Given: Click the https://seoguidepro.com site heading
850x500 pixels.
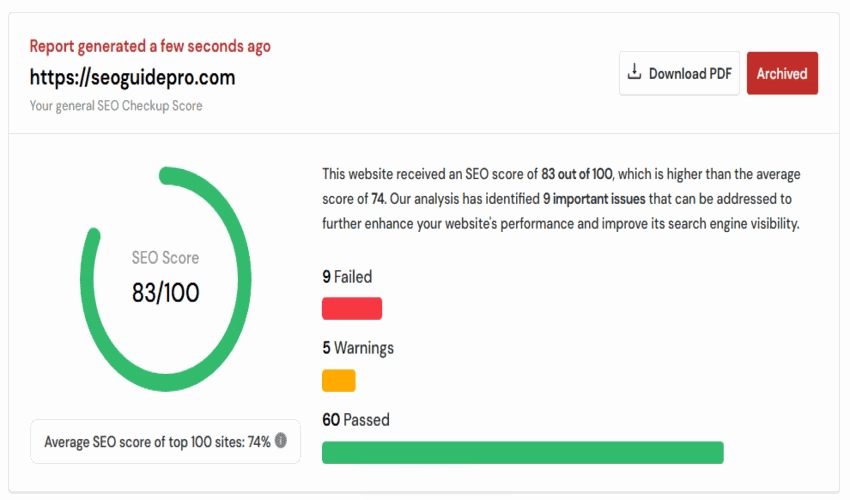Looking at the screenshot, I should (x=133, y=77).
